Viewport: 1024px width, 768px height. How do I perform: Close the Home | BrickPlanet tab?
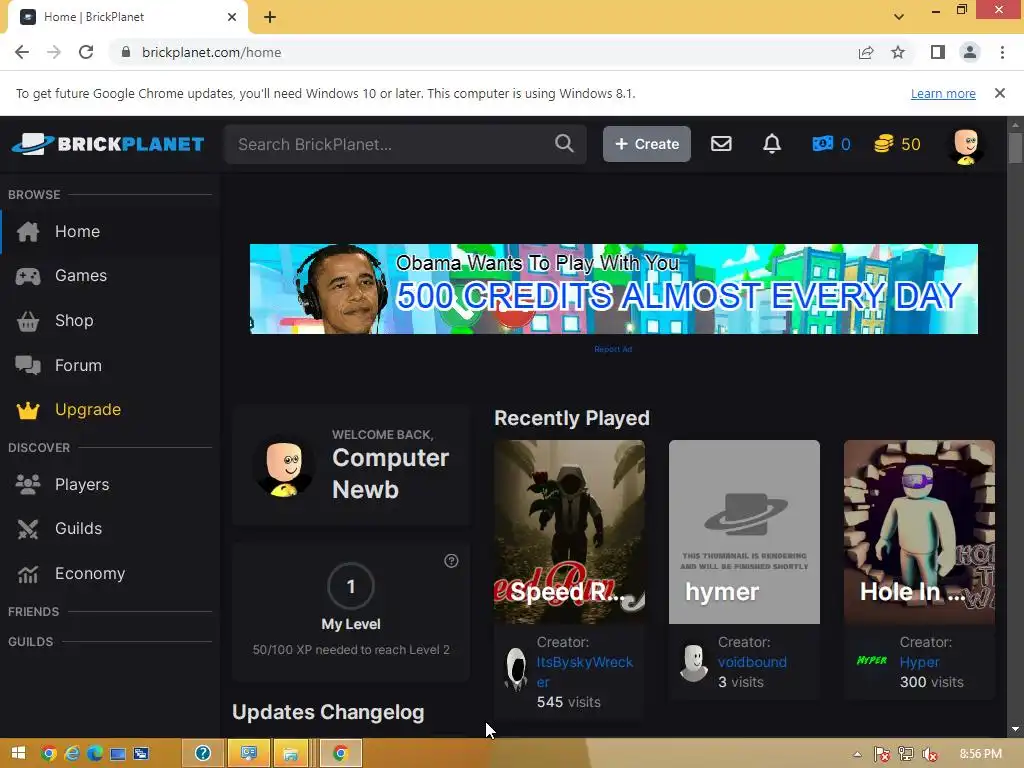[232, 17]
